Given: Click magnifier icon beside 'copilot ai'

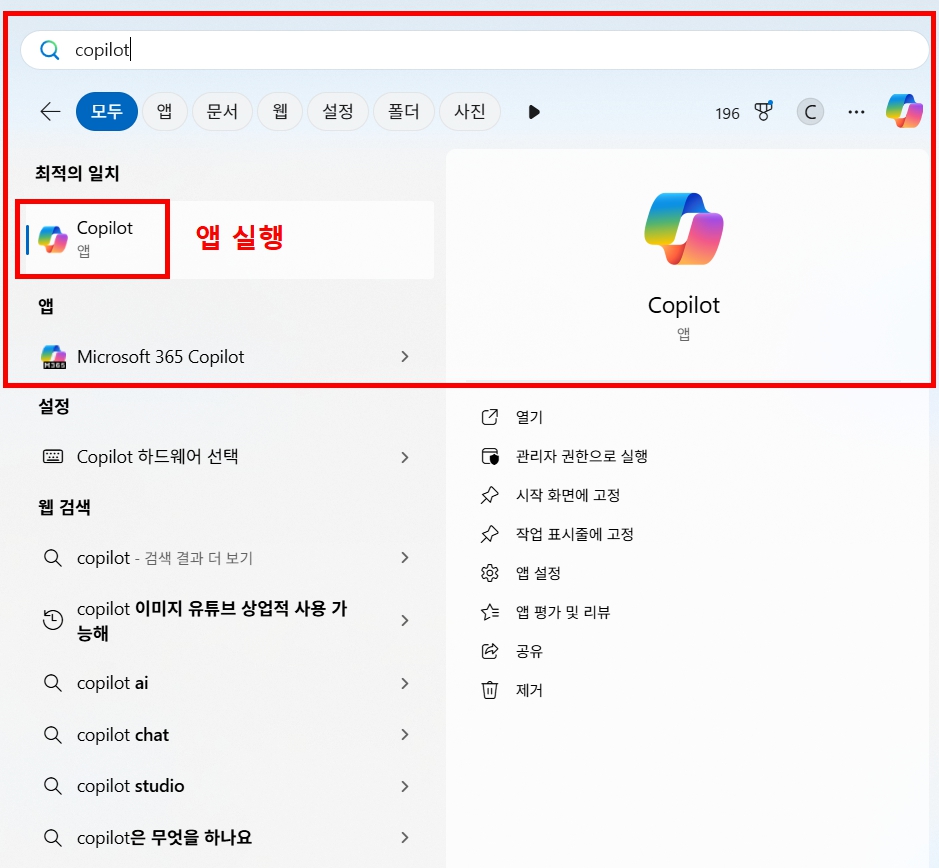Looking at the screenshot, I should coord(53,683).
